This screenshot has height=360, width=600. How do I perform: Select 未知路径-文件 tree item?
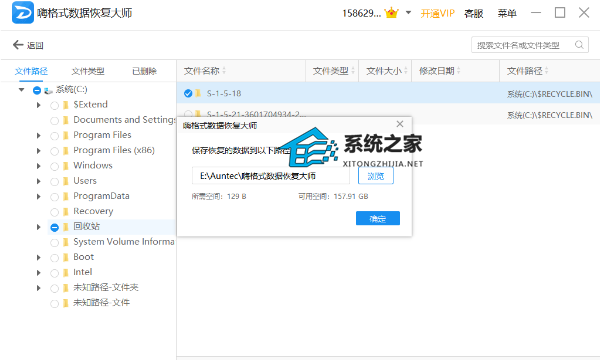[101, 303]
